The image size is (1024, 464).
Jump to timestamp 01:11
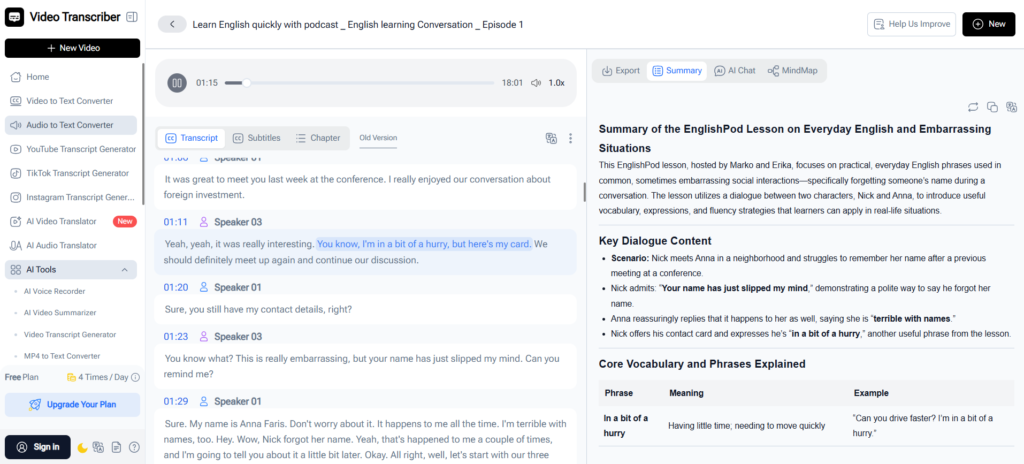point(176,222)
